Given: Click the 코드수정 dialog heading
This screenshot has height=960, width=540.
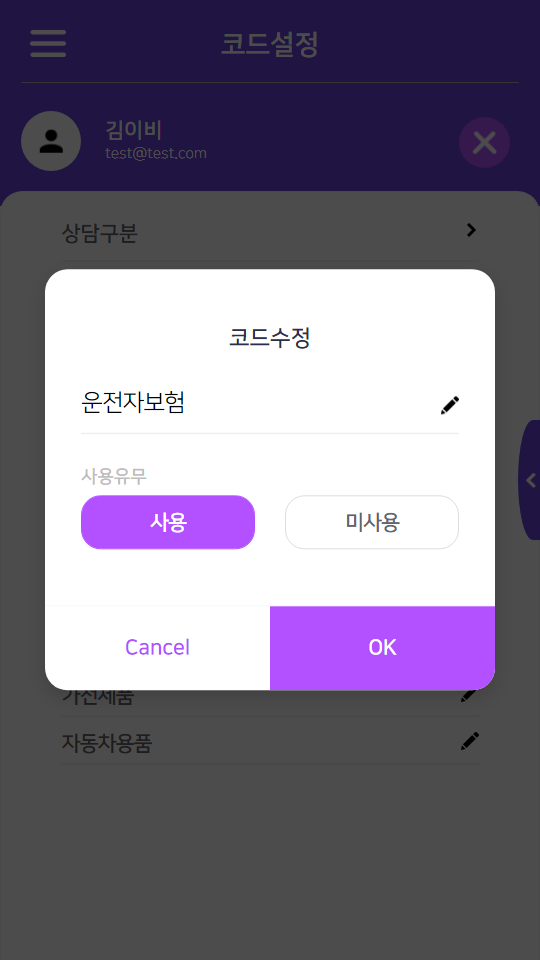Looking at the screenshot, I should coord(269,338).
